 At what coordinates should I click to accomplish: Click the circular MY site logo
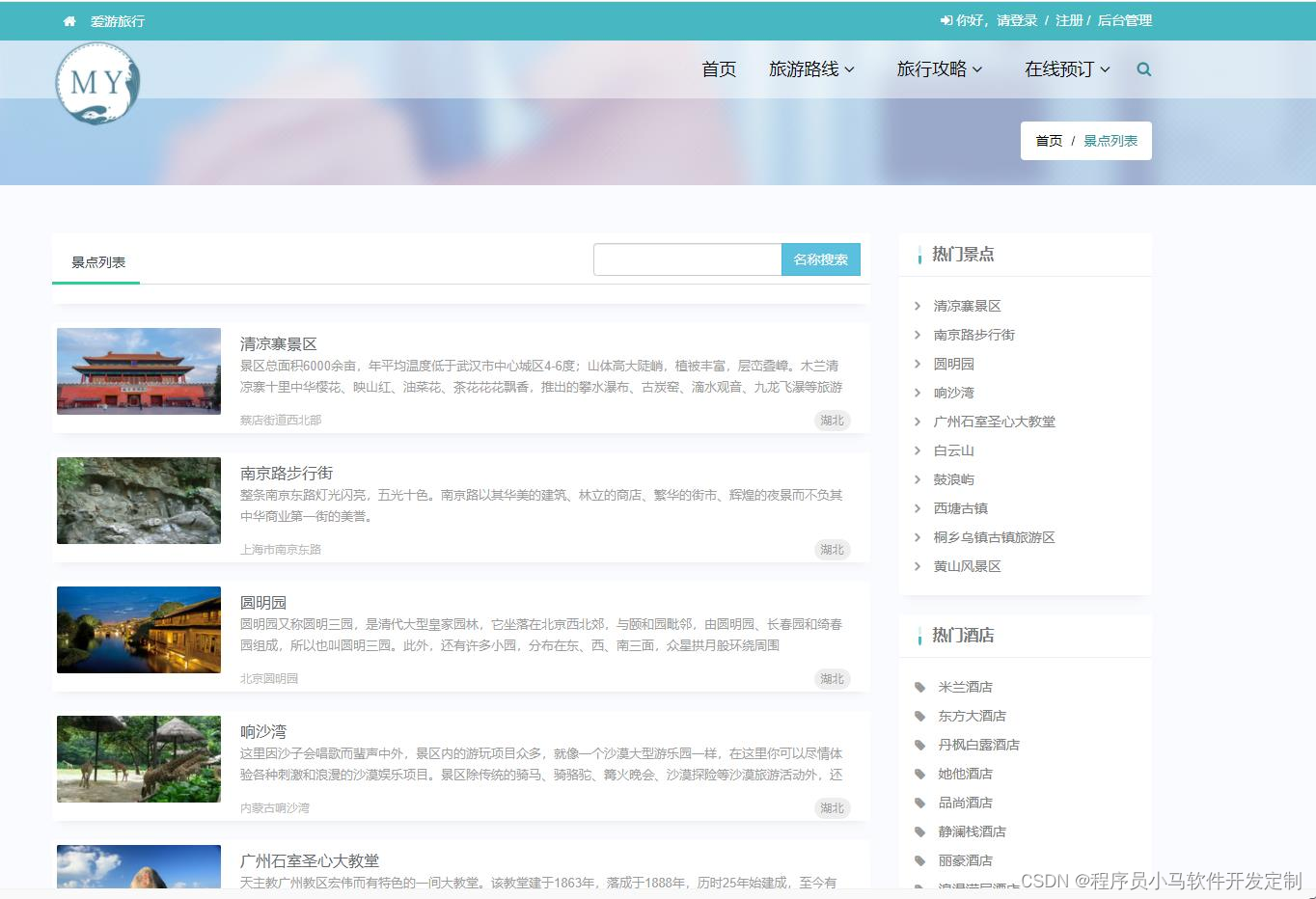coord(97,84)
